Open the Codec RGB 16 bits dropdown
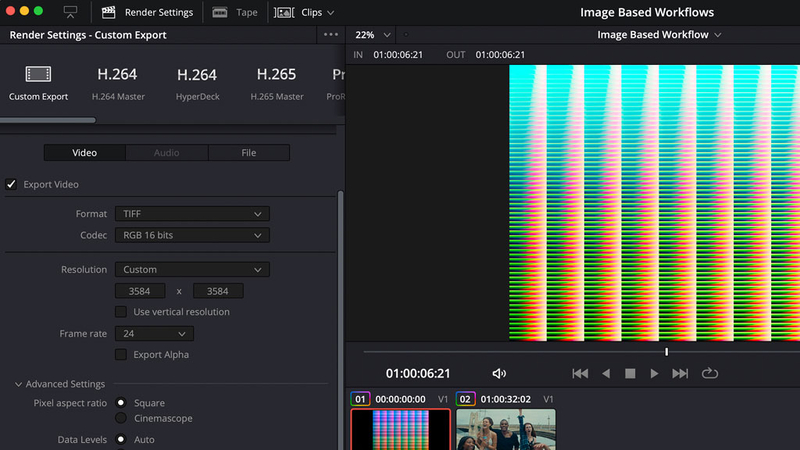Screen dimensions: 800x450 point(192,235)
